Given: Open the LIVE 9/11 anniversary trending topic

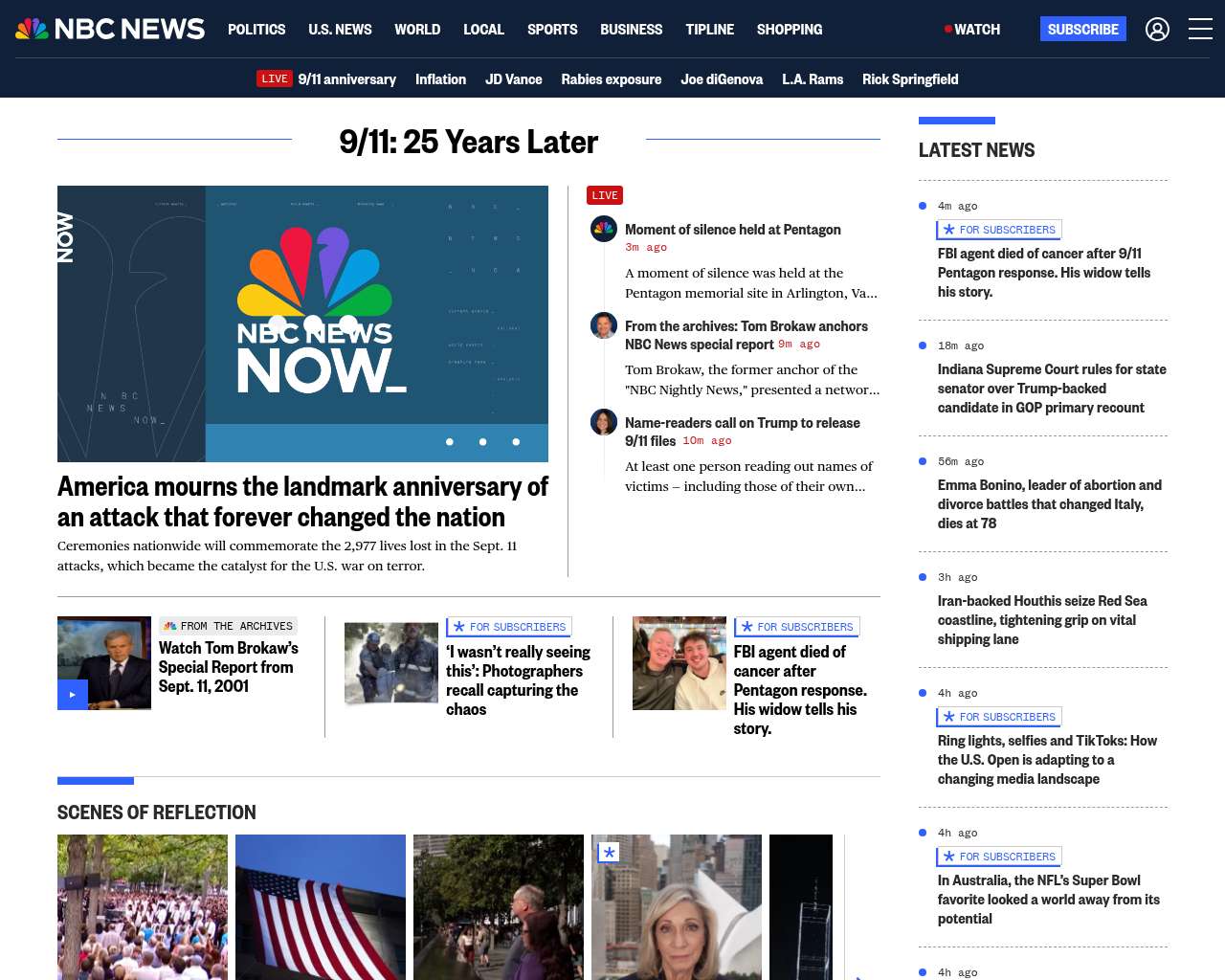Looking at the screenshot, I should tap(326, 78).
